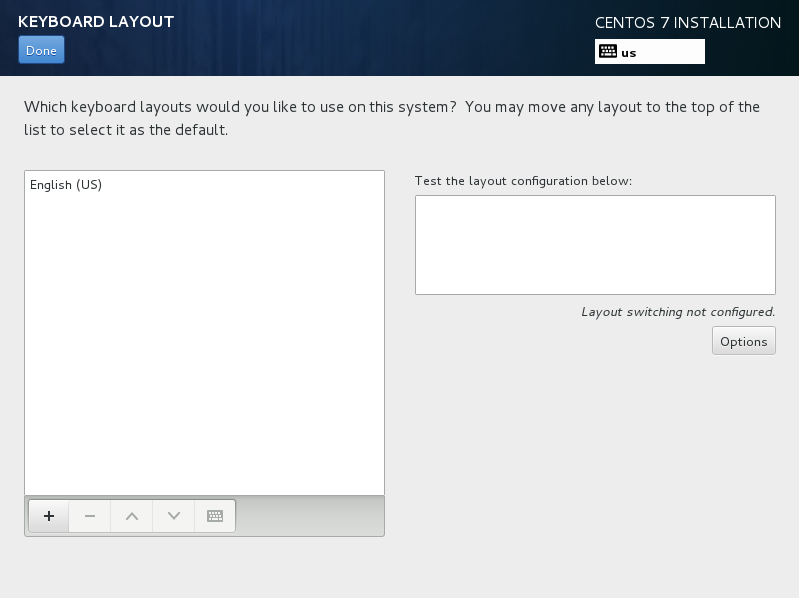Add a keyboard layout with plus icon
This screenshot has width=799, height=598.
pyautogui.click(x=49, y=516)
